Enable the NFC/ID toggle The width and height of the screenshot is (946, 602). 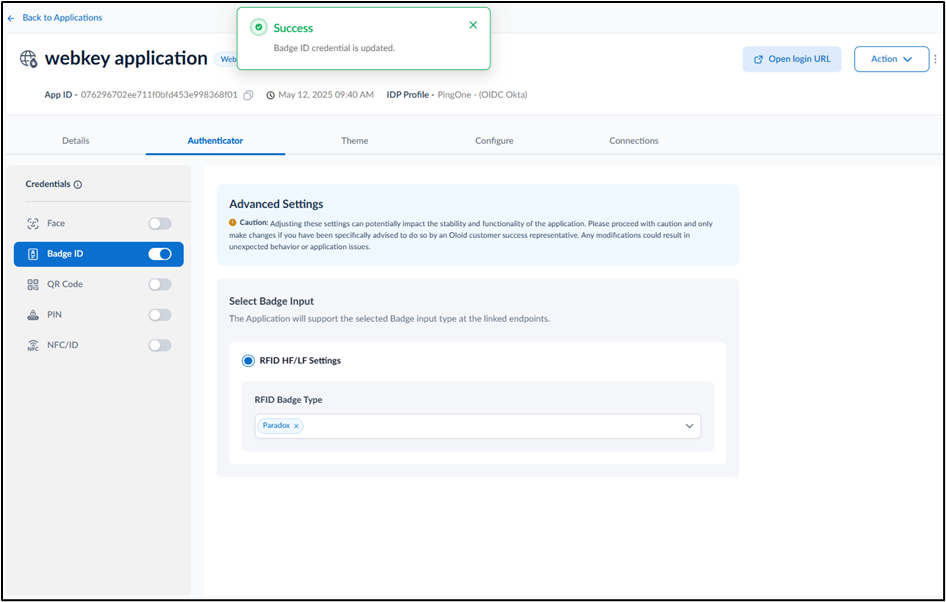160,346
